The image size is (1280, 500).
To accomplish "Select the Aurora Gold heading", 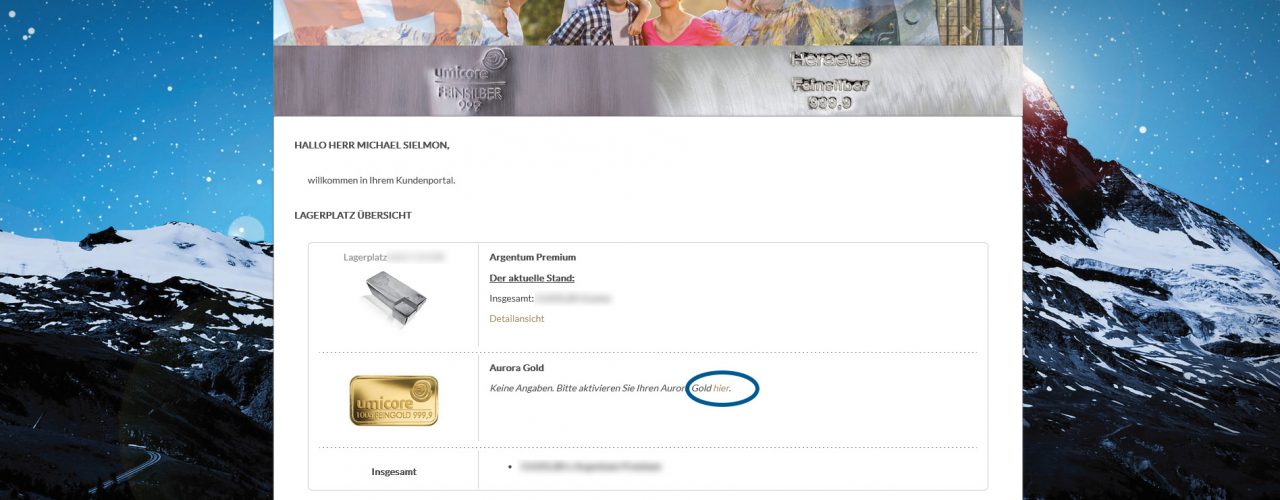I will pos(516,368).
